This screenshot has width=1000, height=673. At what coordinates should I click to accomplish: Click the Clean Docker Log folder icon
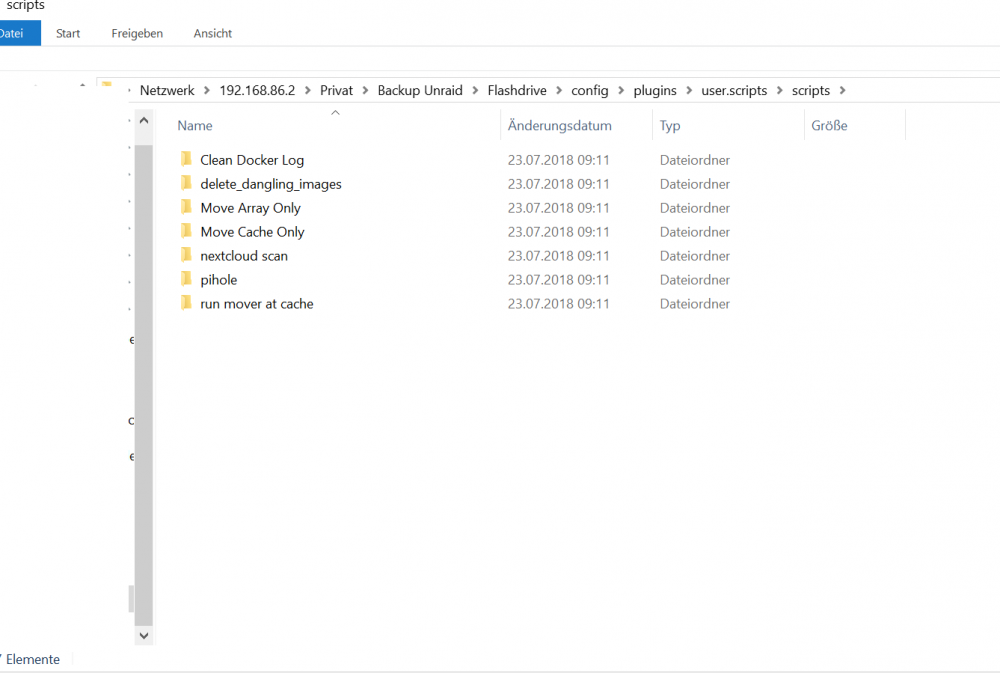pos(186,159)
